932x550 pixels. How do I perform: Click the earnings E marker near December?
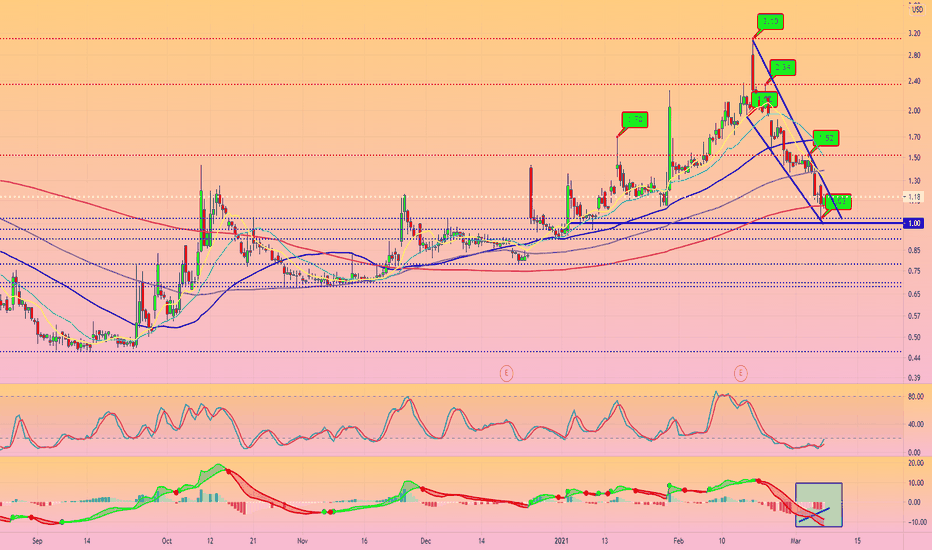pos(506,373)
